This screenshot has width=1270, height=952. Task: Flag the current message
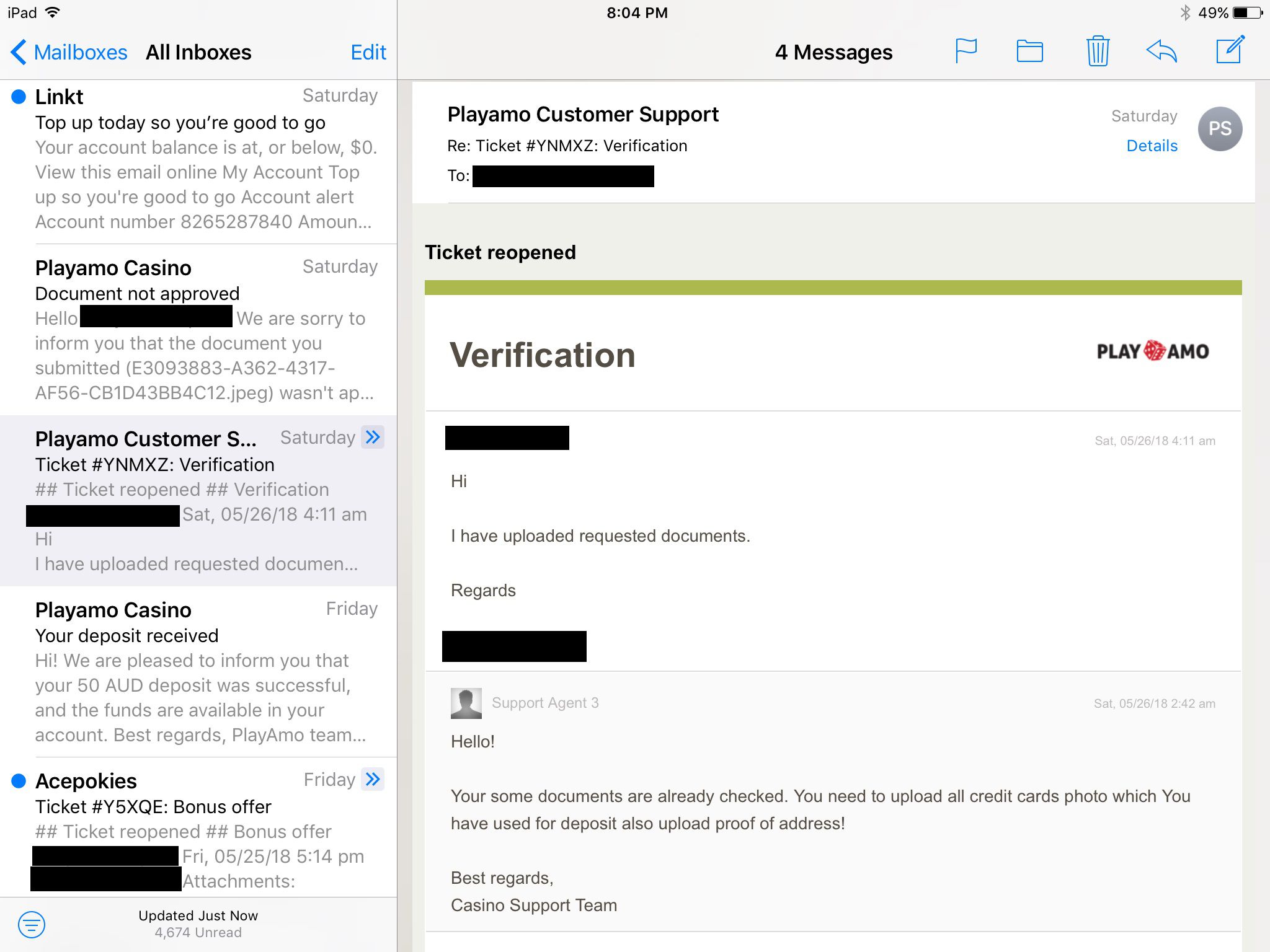966,51
